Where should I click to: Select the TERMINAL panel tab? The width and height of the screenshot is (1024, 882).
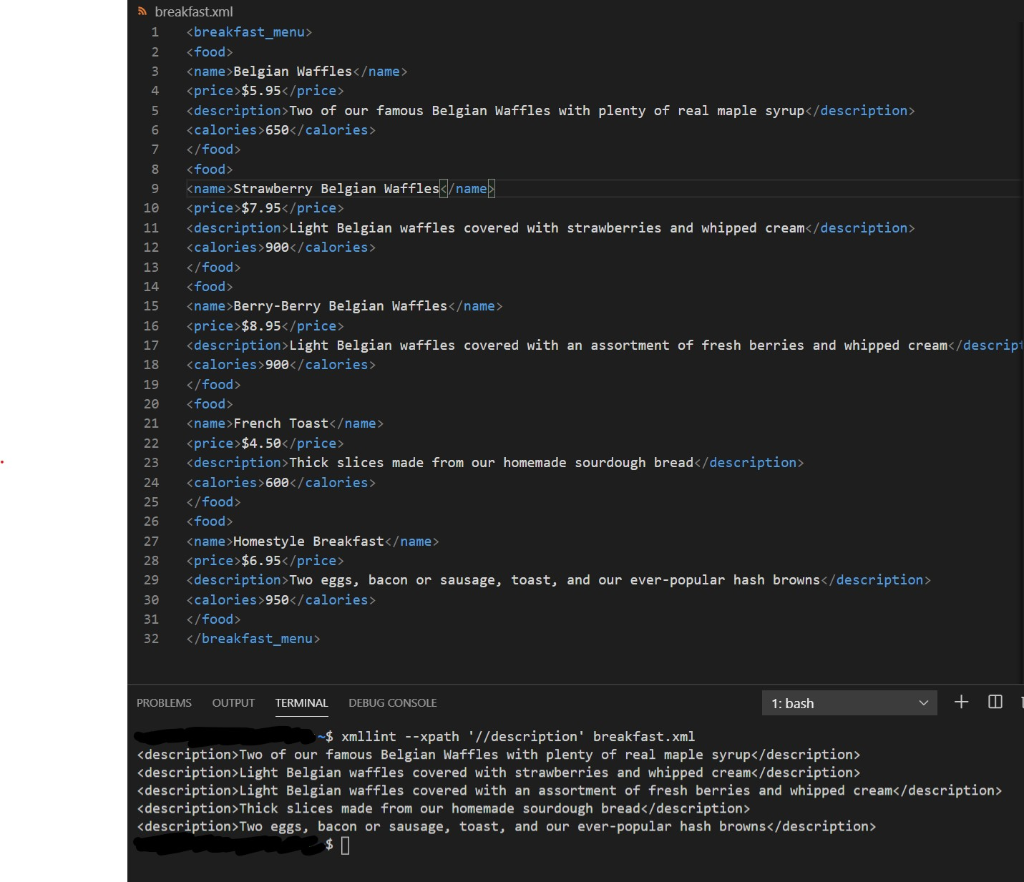coord(301,702)
